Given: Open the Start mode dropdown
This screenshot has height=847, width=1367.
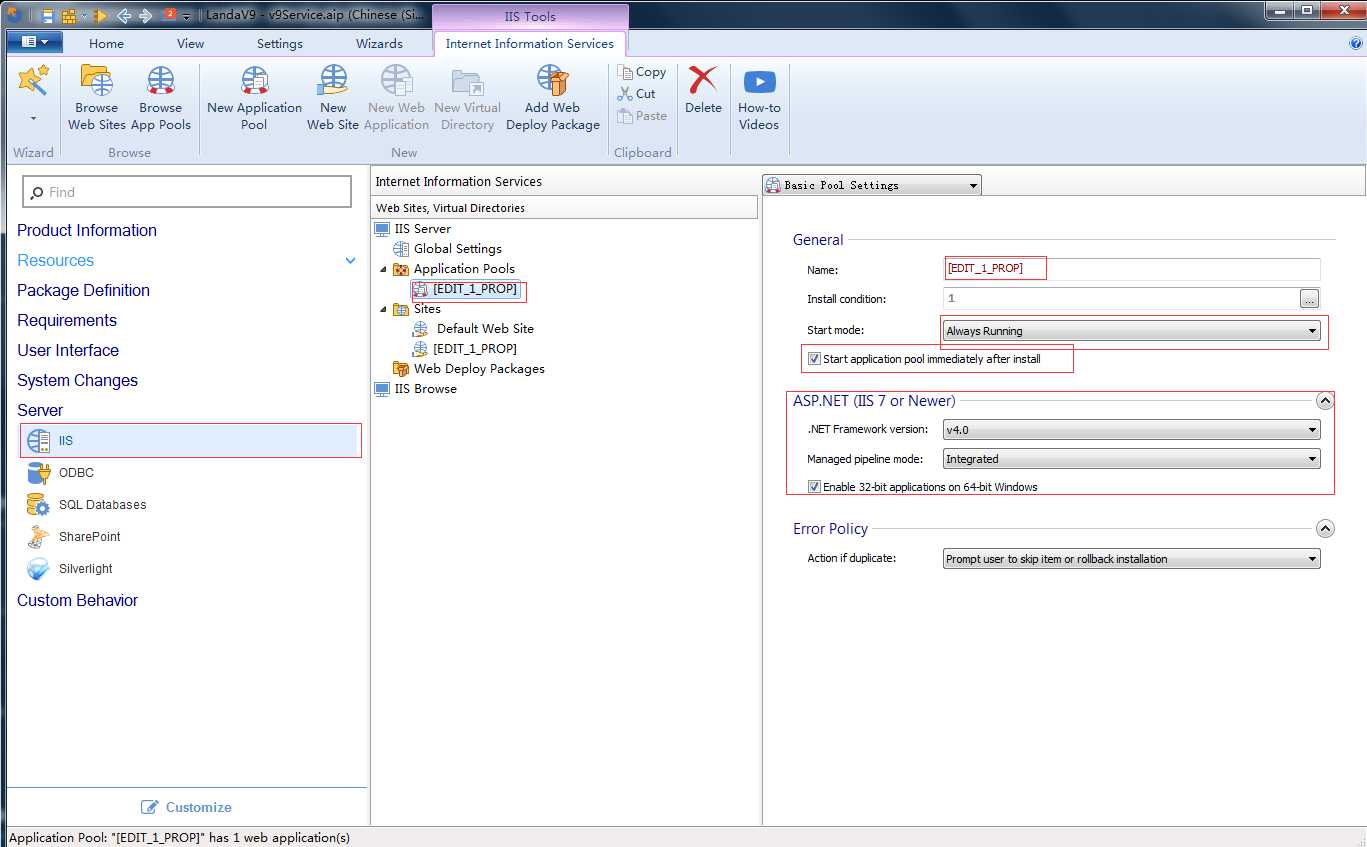Looking at the screenshot, I should [x=1131, y=331].
